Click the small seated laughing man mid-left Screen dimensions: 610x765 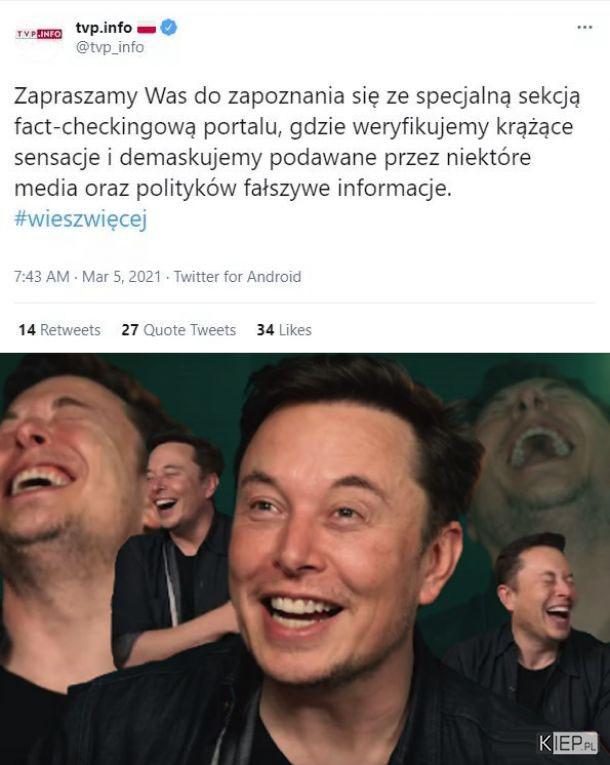[x=181, y=483]
